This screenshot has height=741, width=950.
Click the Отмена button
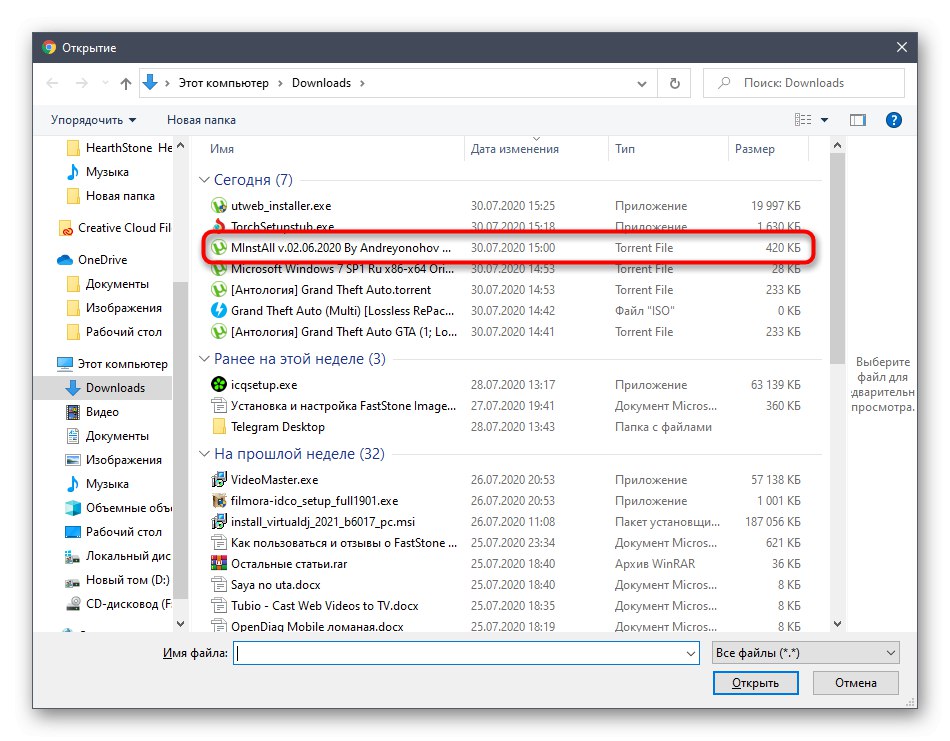pyautogui.click(x=855, y=683)
